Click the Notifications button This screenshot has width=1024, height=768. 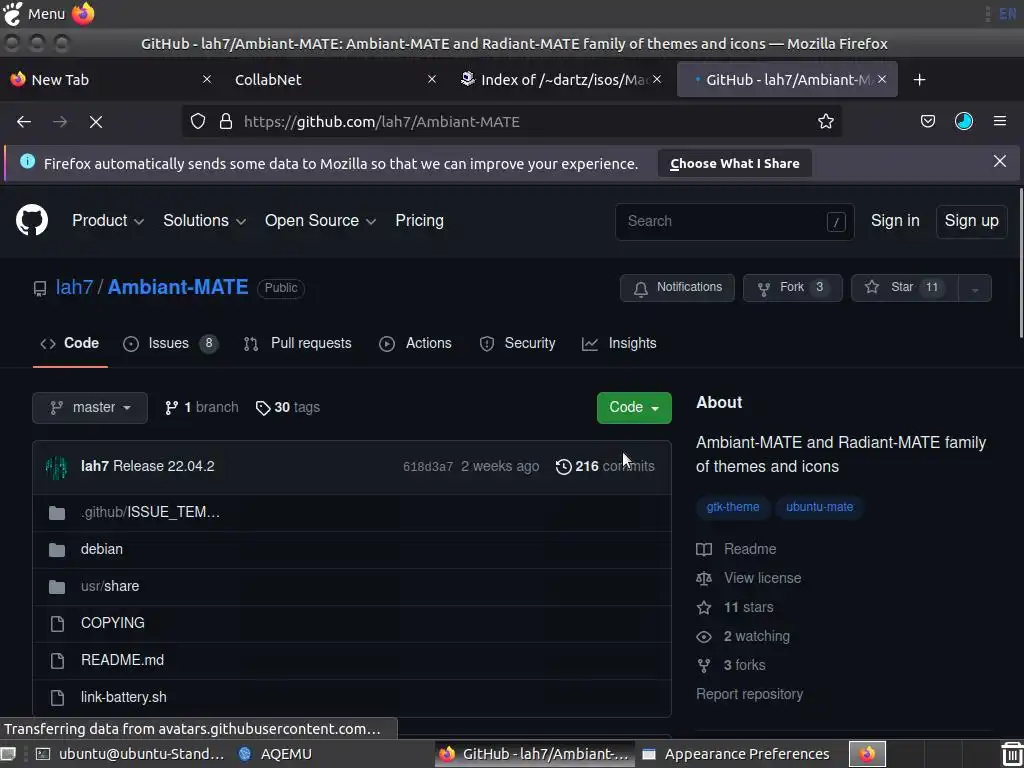coord(677,288)
